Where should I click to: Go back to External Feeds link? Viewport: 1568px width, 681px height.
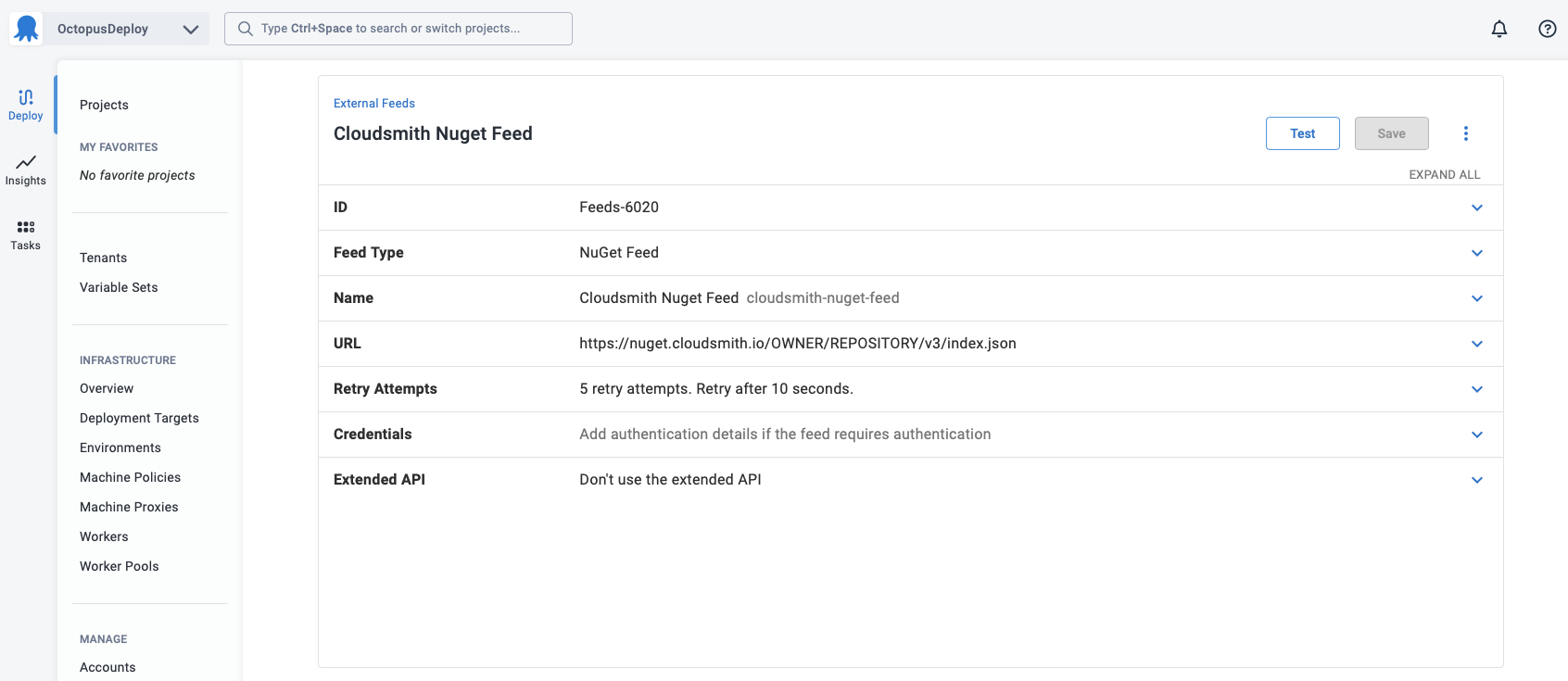(x=374, y=103)
